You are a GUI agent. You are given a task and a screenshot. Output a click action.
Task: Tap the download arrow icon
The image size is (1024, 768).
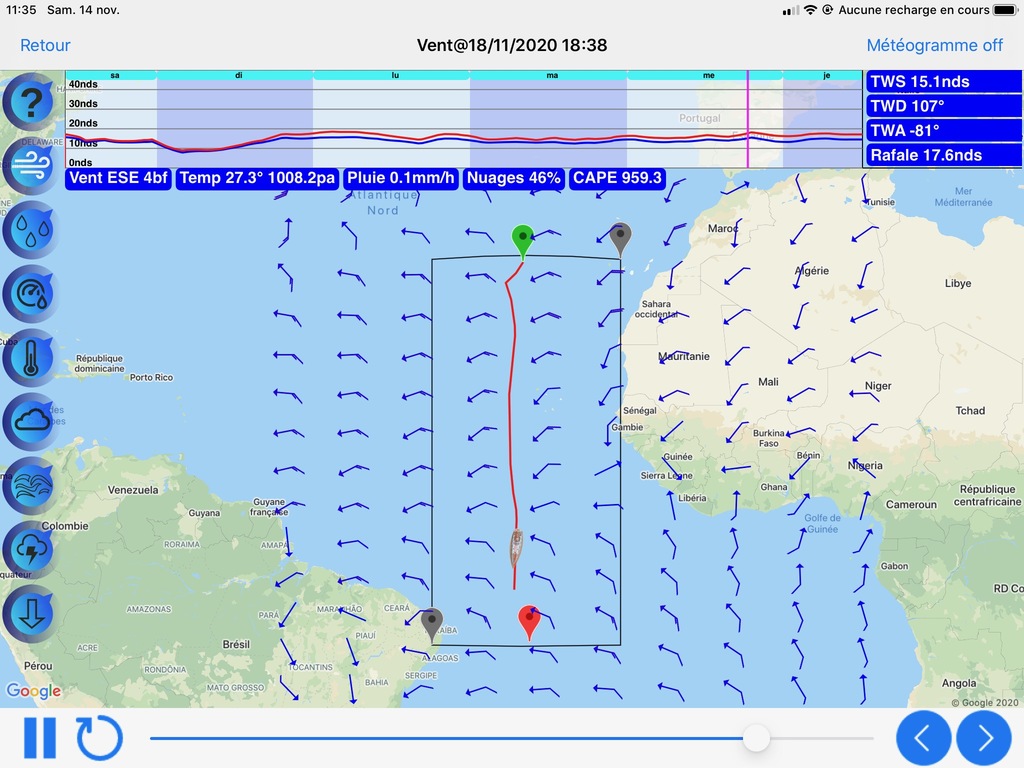(29, 613)
